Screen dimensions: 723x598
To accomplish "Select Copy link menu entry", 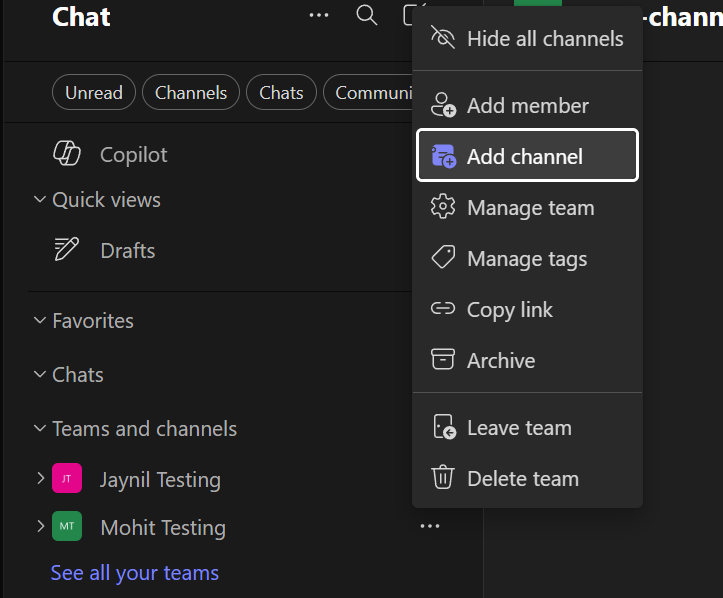I will point(527,308).
